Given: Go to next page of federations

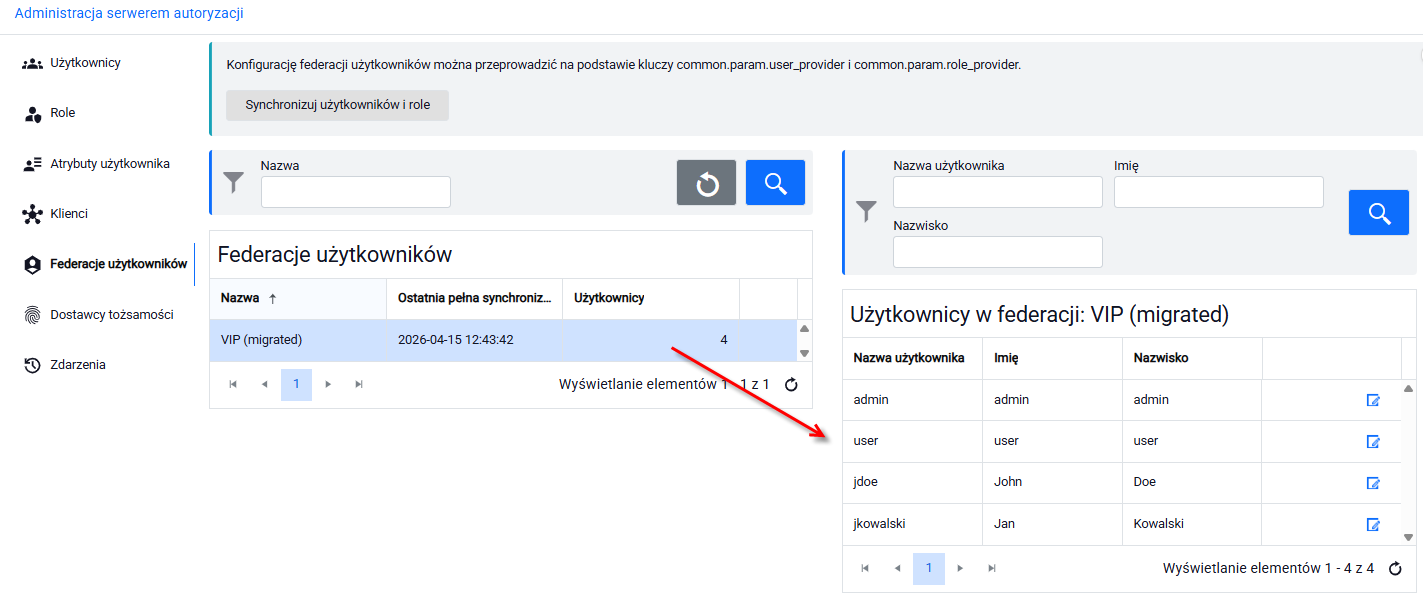Looking at the screenshot, I should (328, 385).
